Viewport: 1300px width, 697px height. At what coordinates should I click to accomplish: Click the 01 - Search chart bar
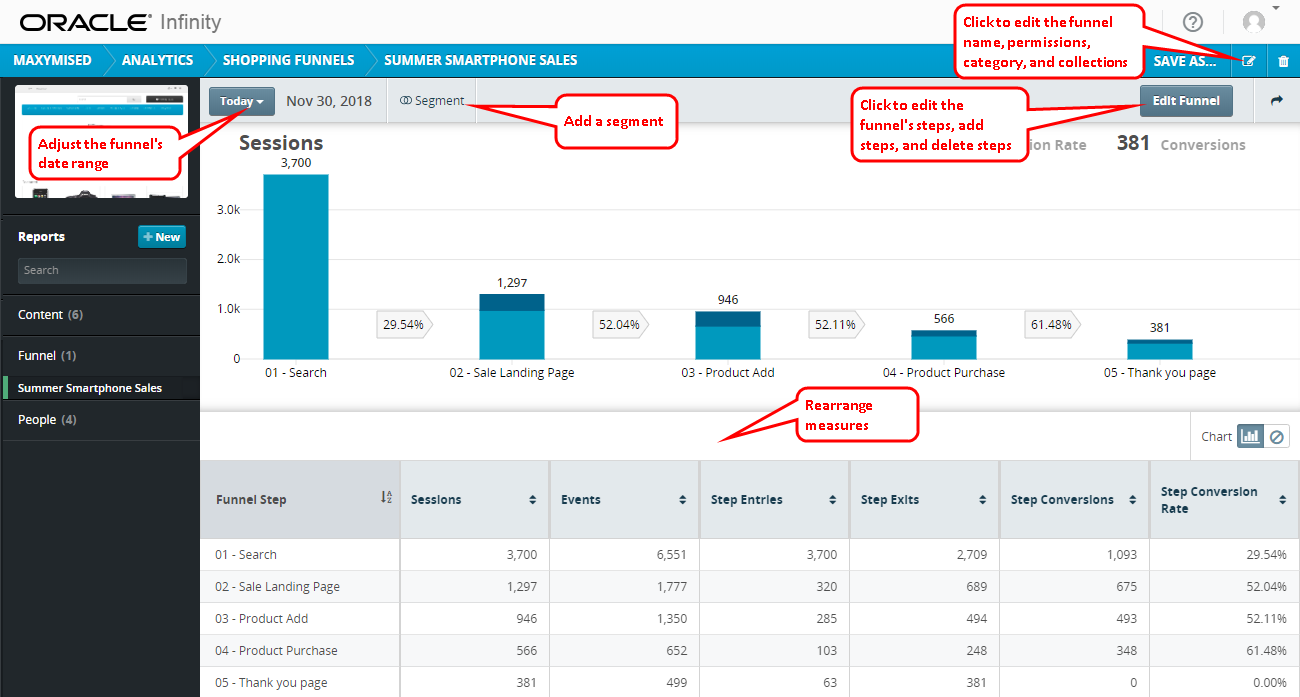click(296, 266)
